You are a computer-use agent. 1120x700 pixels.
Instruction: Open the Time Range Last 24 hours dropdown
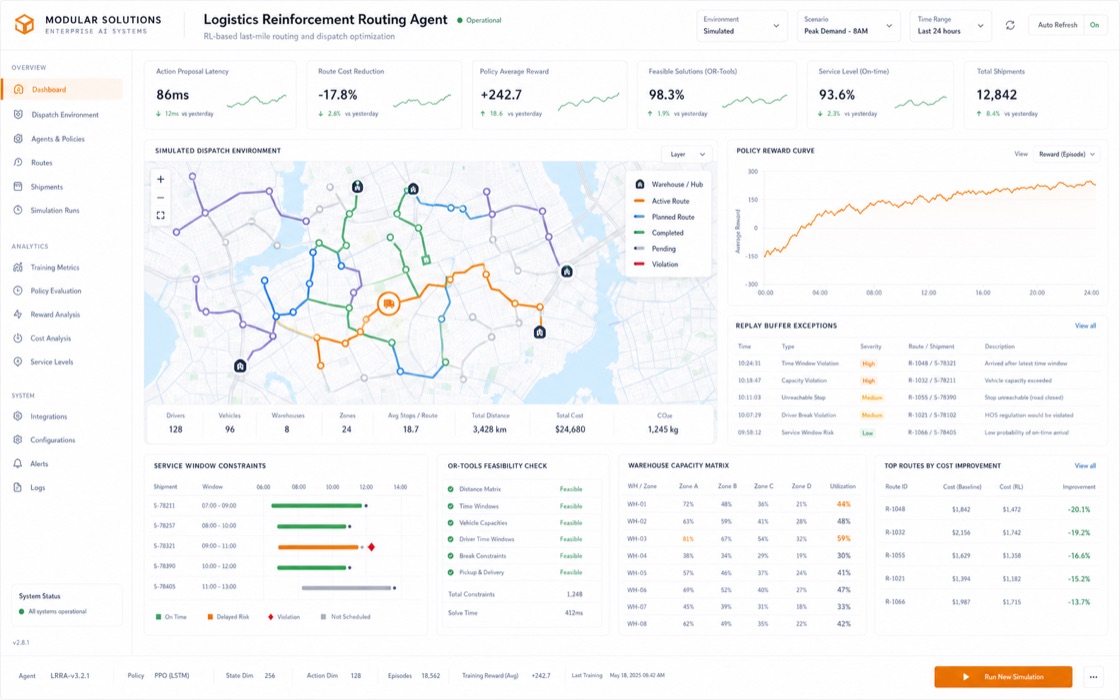click(950, 25)
